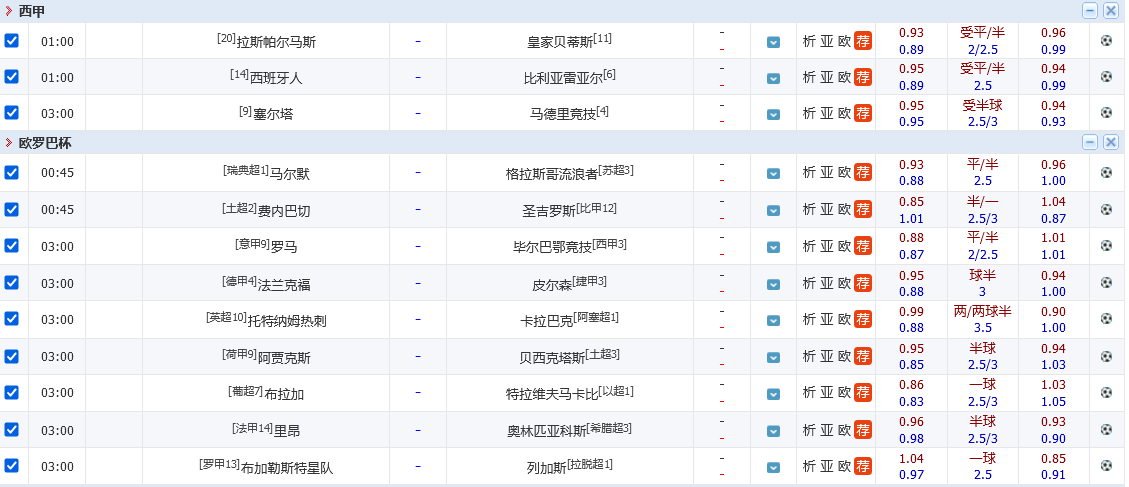The width and height of the screenshot is (1129, 487).
Task: Open 析 analysis link for 马德里竞技 match
Action: (809, 113)
